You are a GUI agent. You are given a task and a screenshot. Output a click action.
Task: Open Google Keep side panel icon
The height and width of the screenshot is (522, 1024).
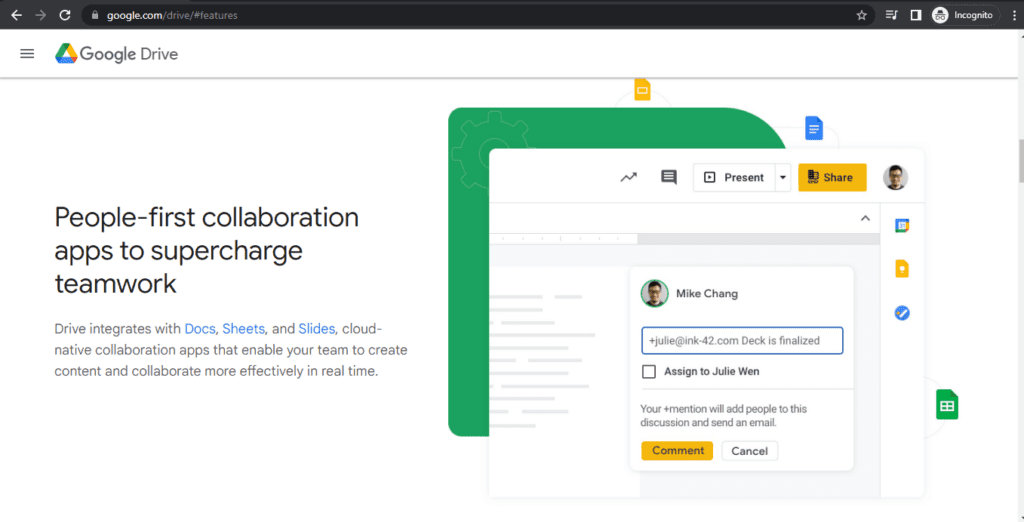902,269
